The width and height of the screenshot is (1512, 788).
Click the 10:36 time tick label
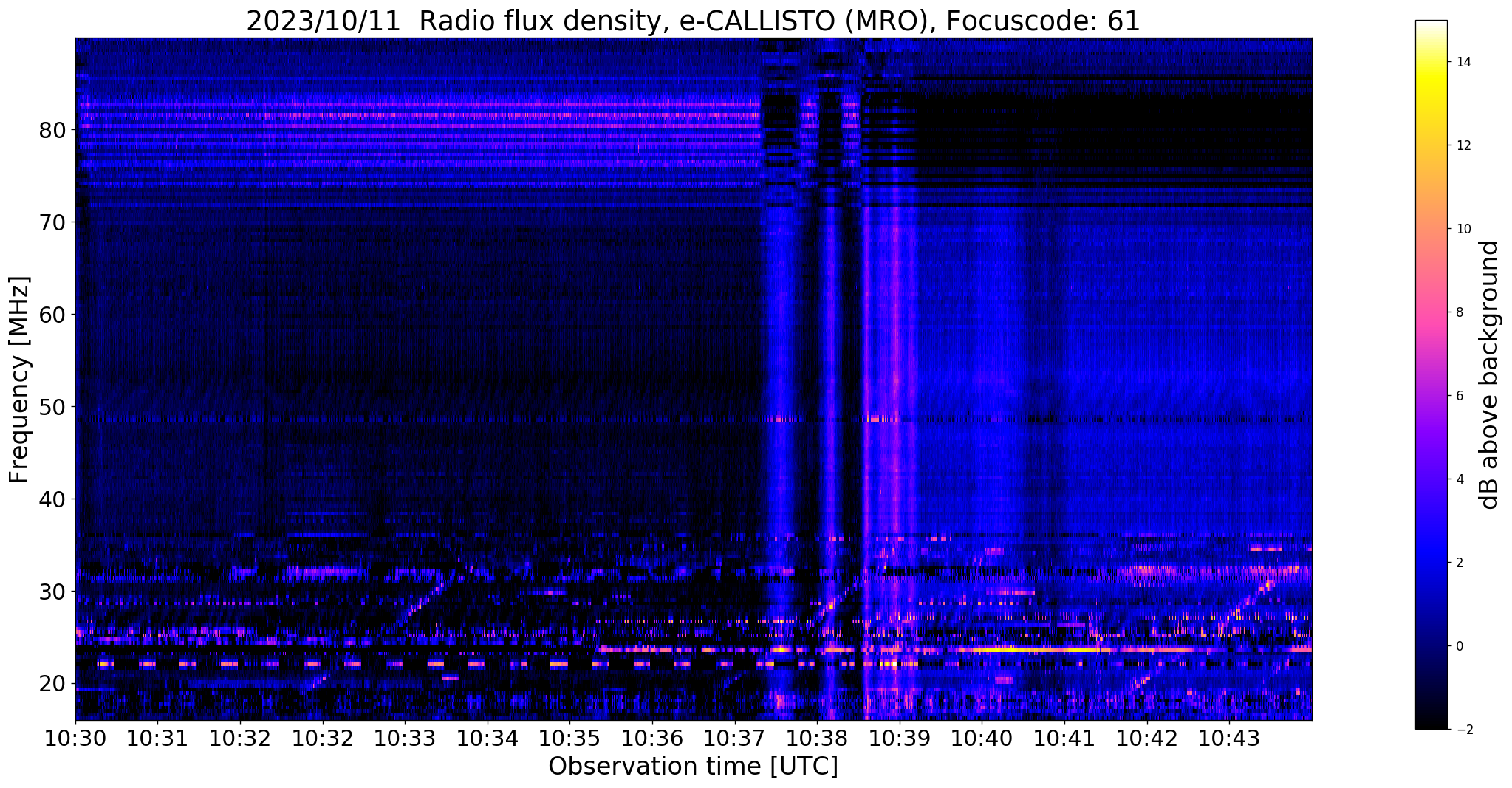pos(651,738)
